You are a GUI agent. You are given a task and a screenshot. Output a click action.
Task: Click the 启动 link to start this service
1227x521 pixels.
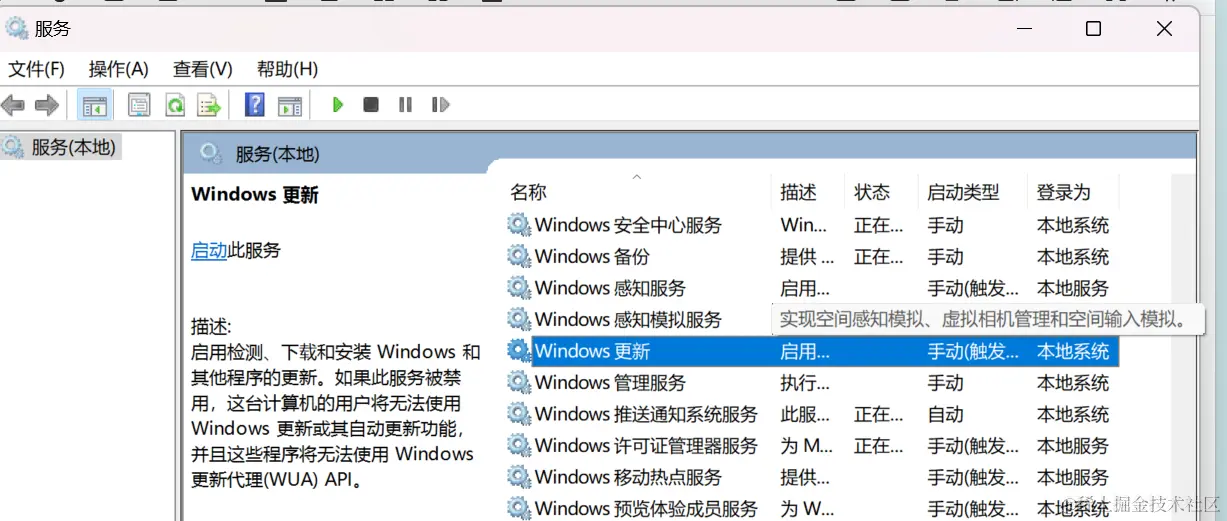[209, 250]
